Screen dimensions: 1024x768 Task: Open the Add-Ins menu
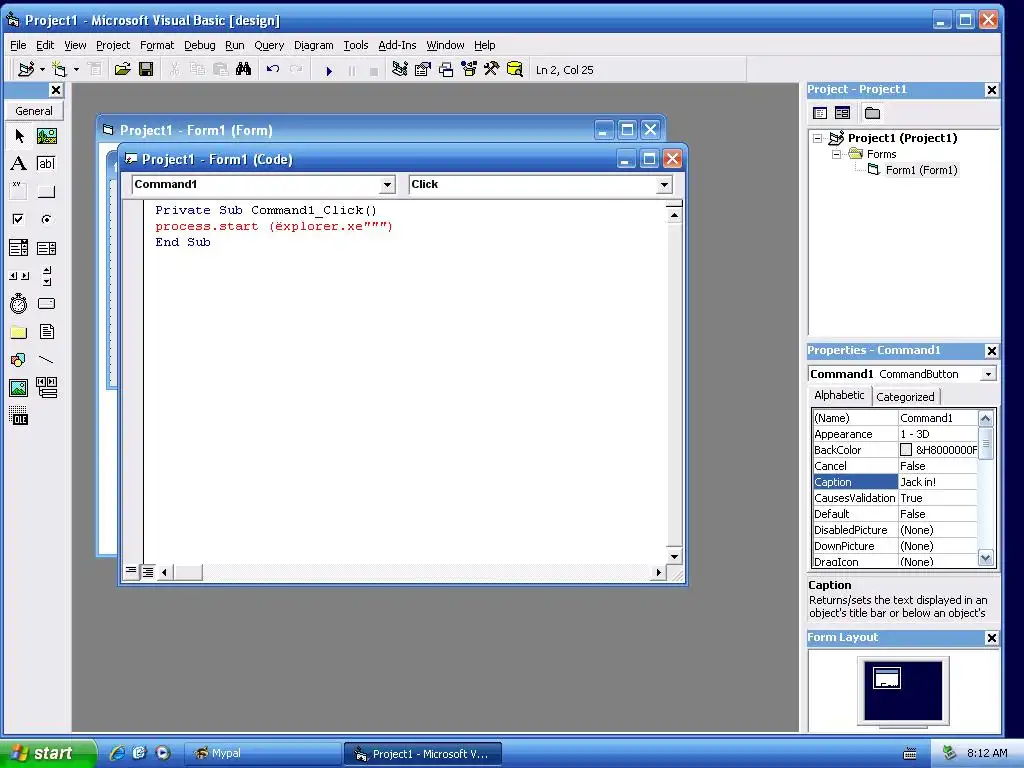pos(397,45)
